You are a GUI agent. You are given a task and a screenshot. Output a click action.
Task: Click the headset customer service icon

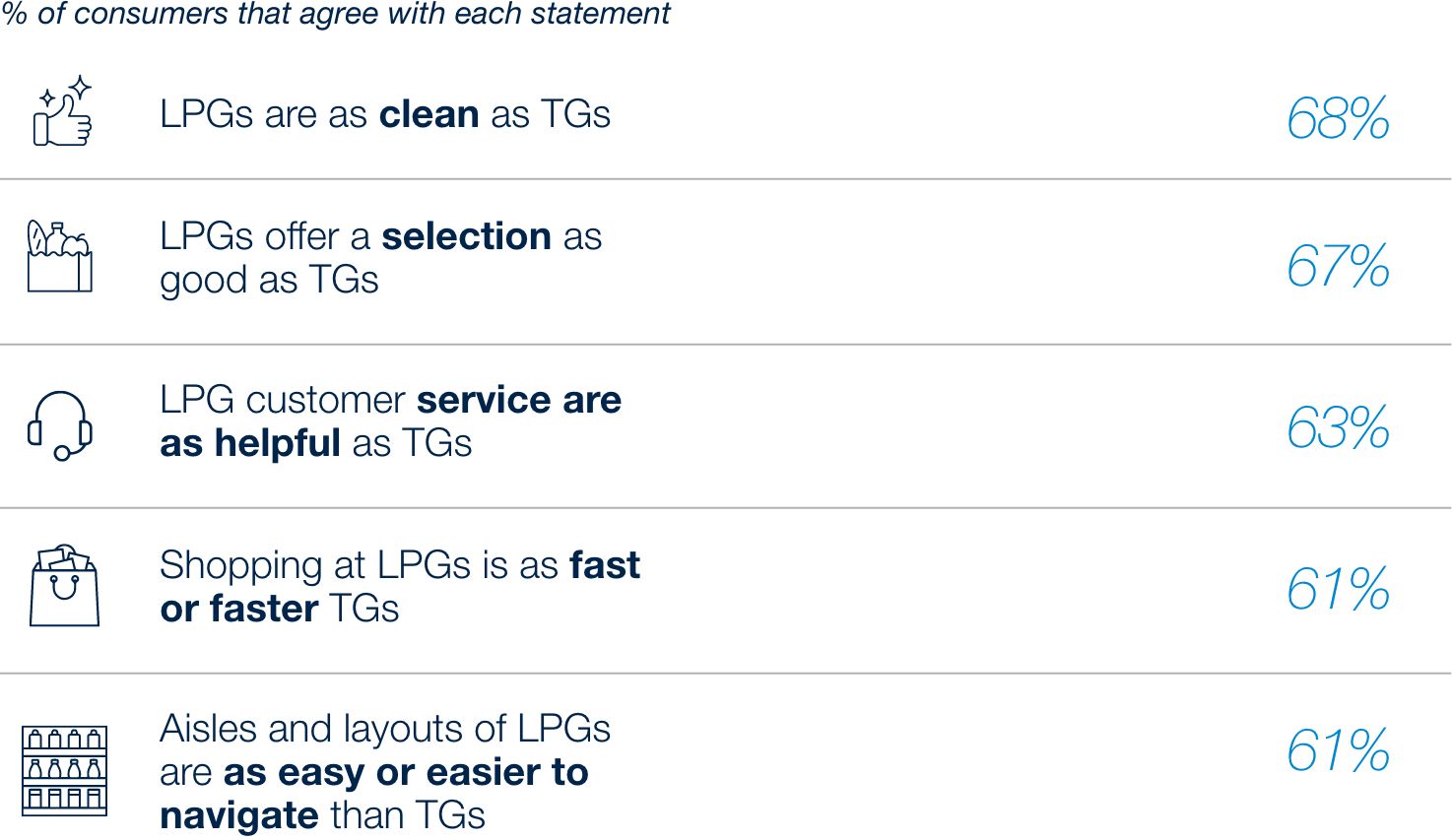[60, 425]
